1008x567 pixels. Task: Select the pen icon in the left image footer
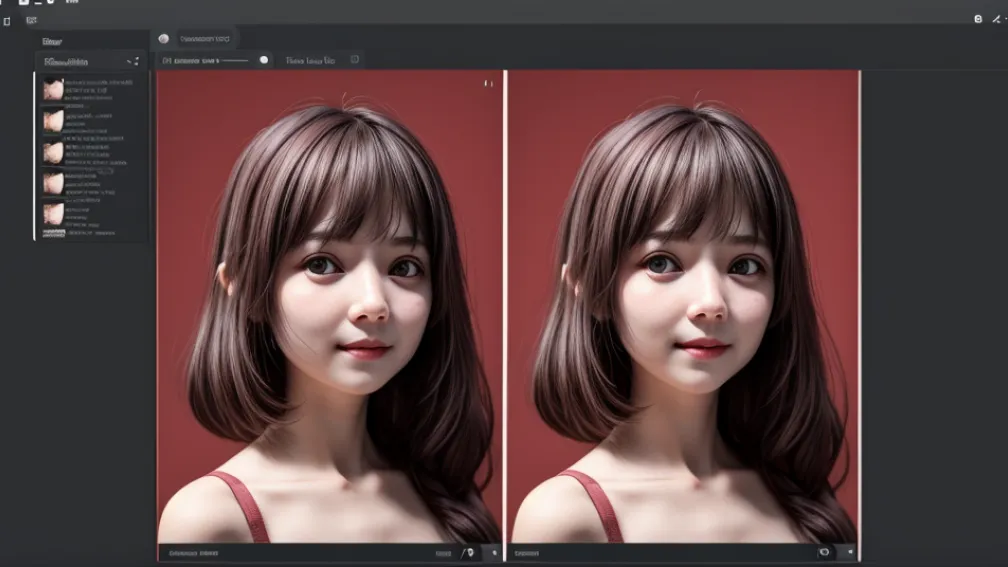click(468, 552)
